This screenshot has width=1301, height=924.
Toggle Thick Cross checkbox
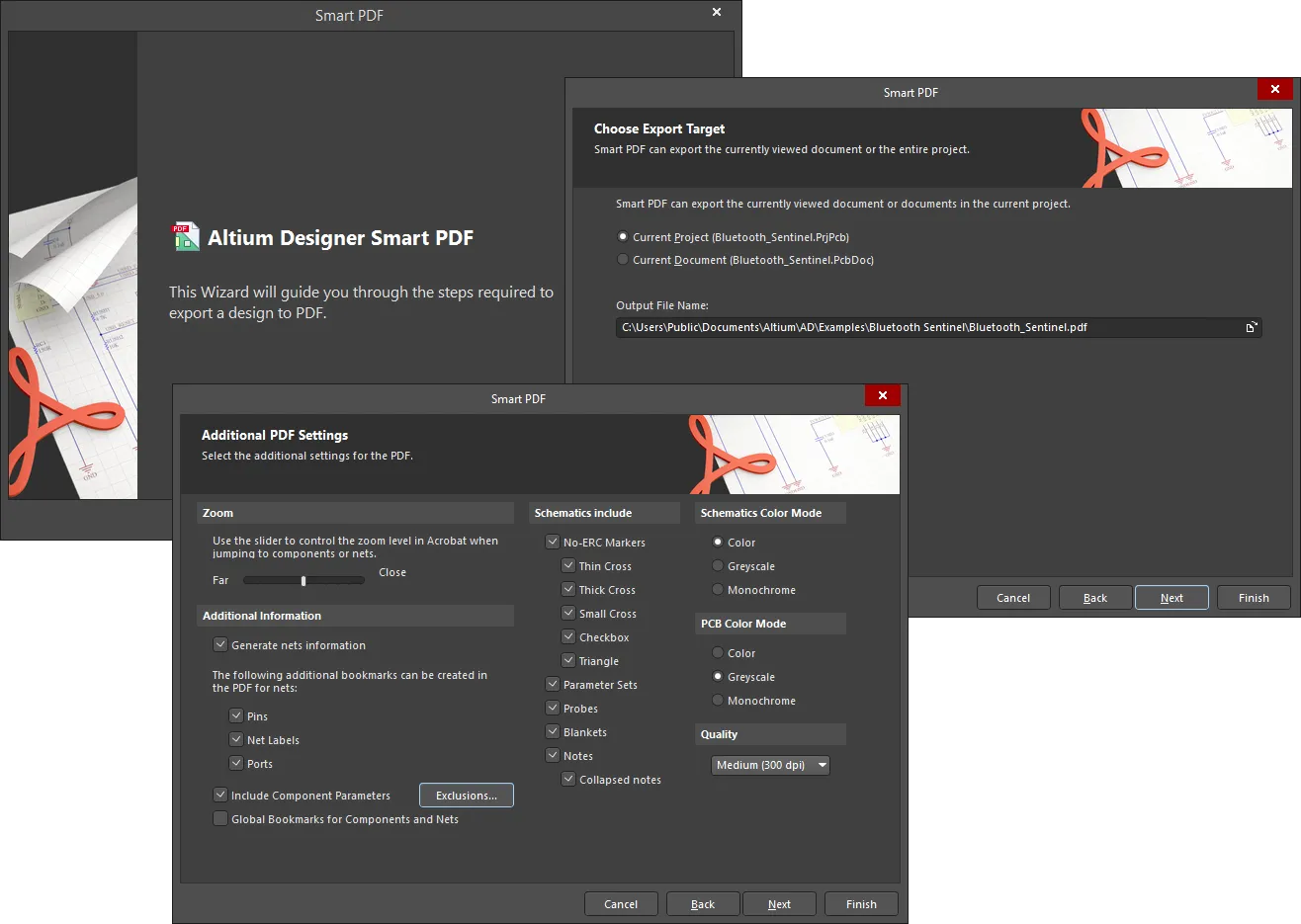(x=568, y=589)
